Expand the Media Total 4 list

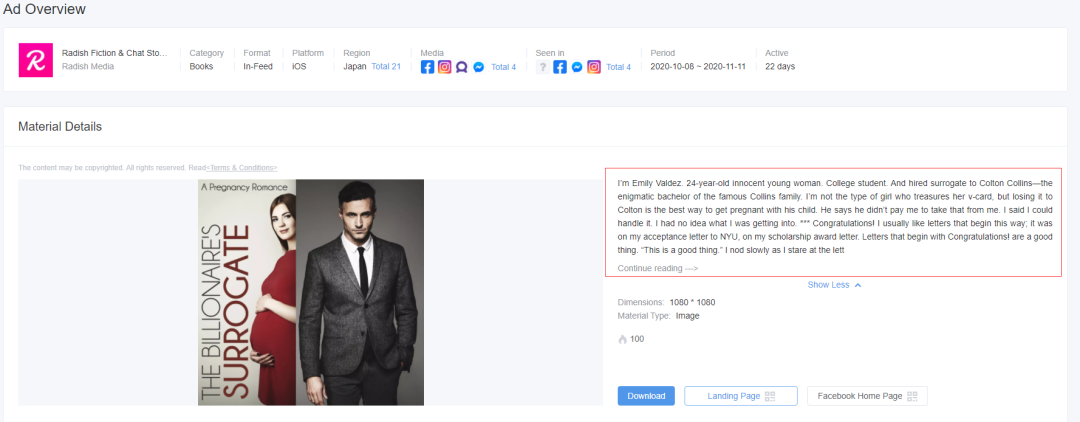point(504,67)
